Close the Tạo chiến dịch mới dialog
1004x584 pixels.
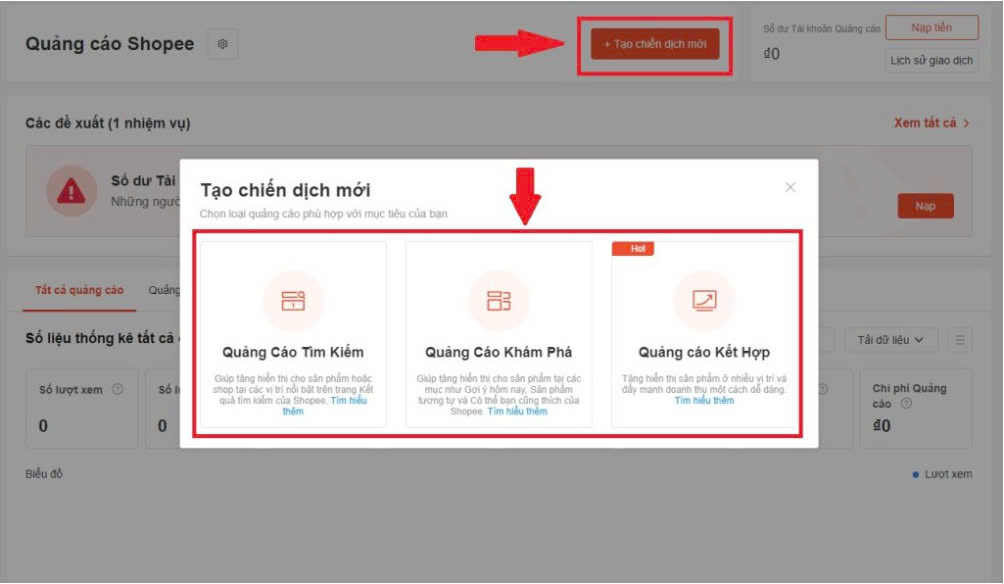[790, 186]
